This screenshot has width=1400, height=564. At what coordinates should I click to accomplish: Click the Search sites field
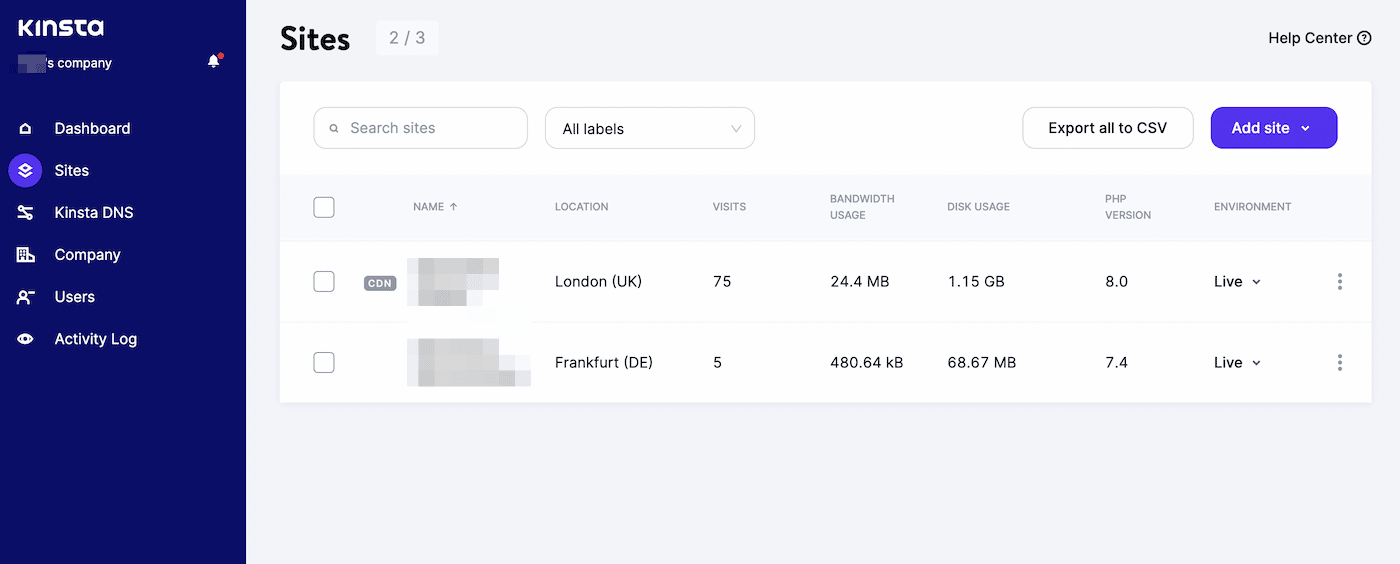[x=420, y=128]
